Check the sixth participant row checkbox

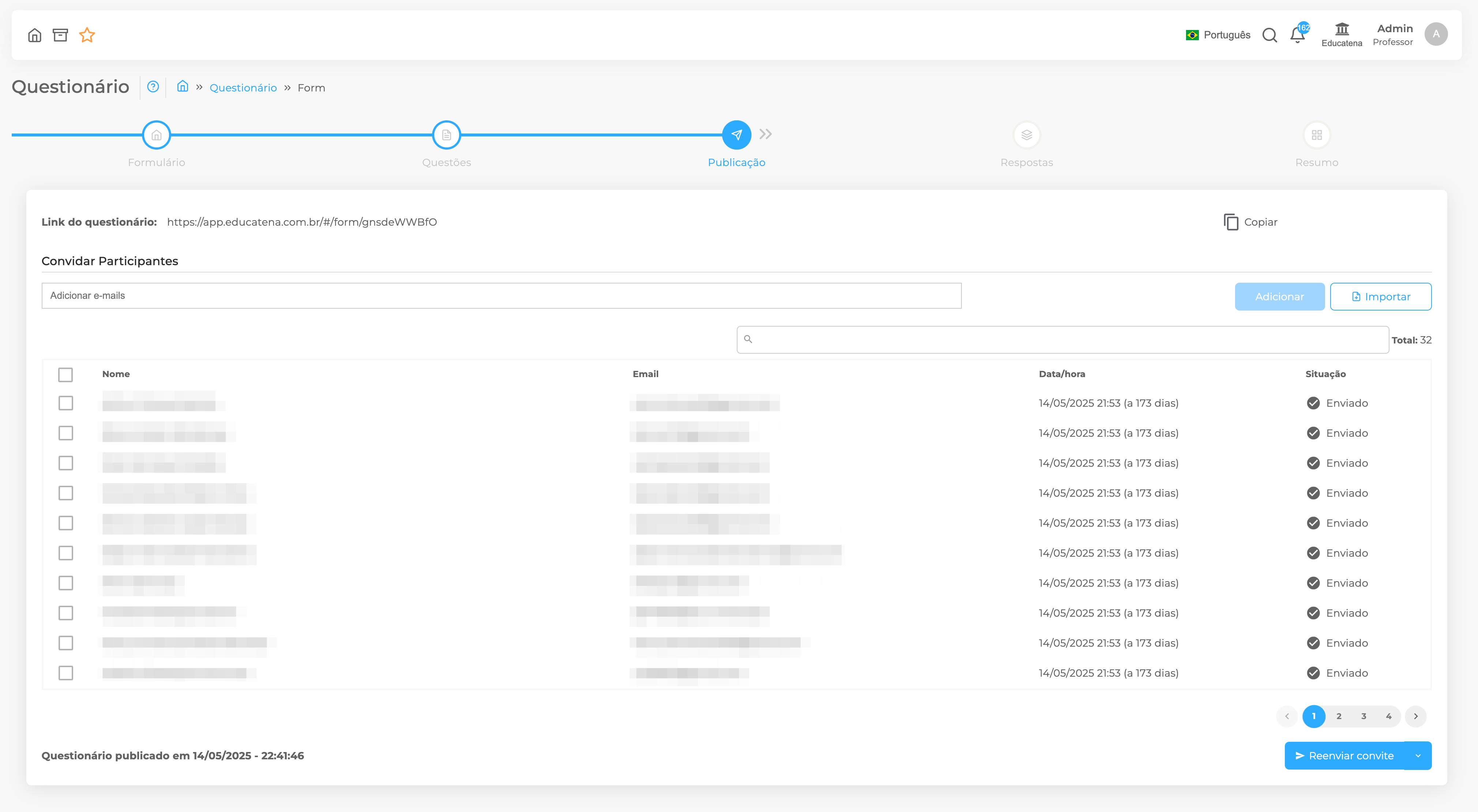click(66, 553)
